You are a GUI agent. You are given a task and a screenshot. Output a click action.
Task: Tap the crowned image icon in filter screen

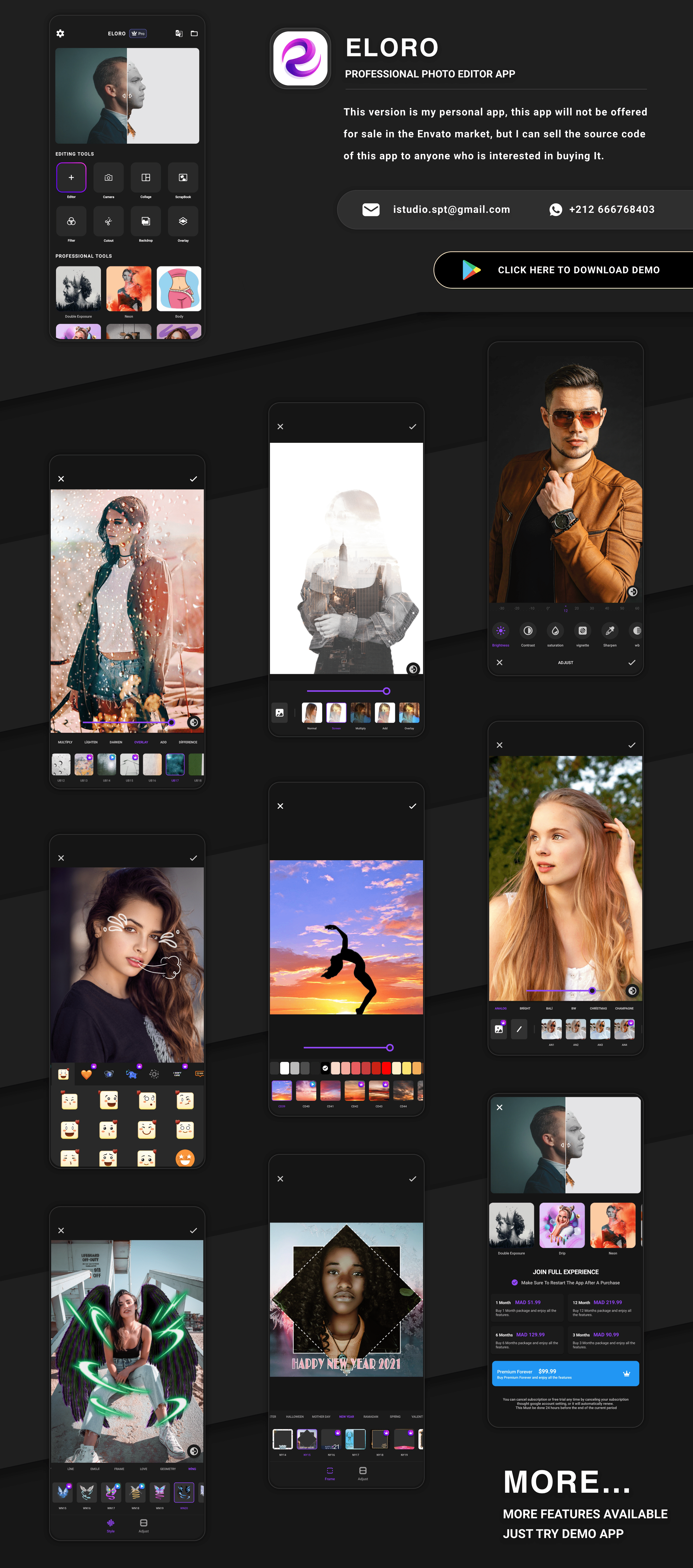tap(499, 1029)
